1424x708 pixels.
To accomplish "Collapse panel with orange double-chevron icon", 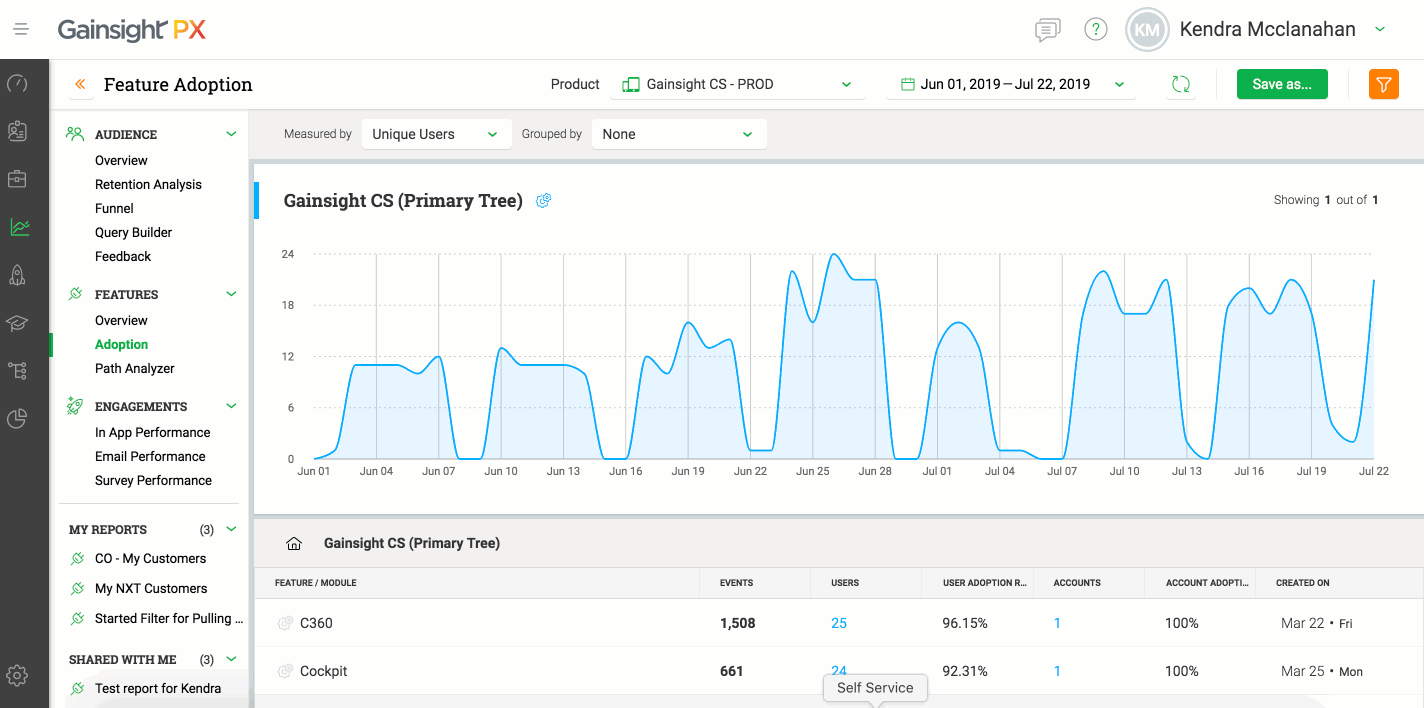I will pos(81,85).
